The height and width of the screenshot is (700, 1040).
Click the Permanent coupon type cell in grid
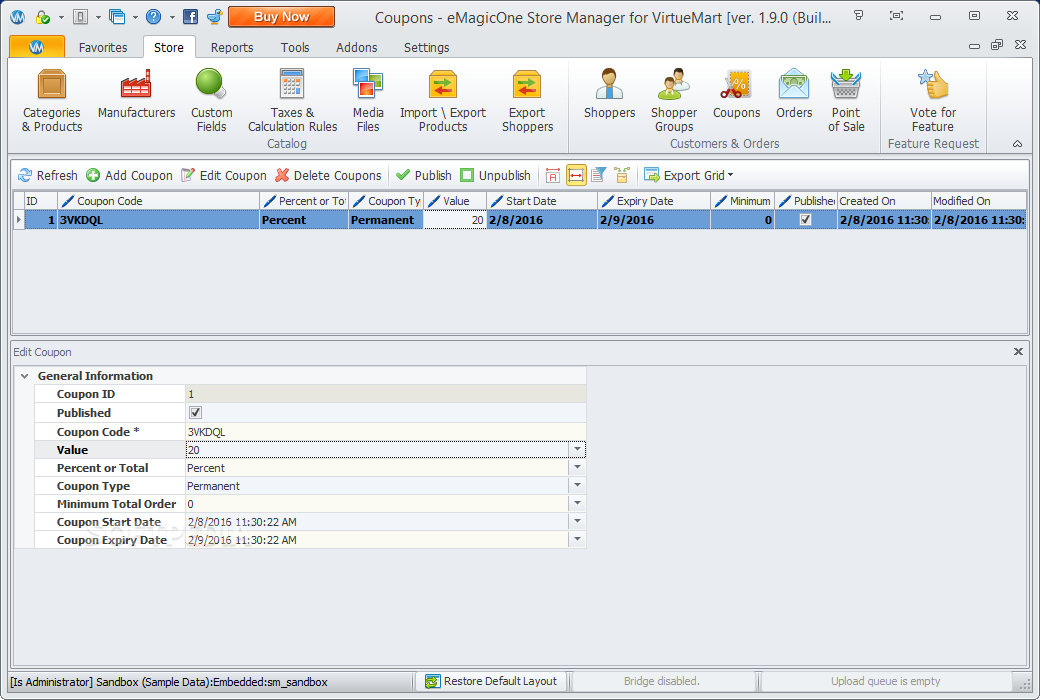click(x=385, y=220)
